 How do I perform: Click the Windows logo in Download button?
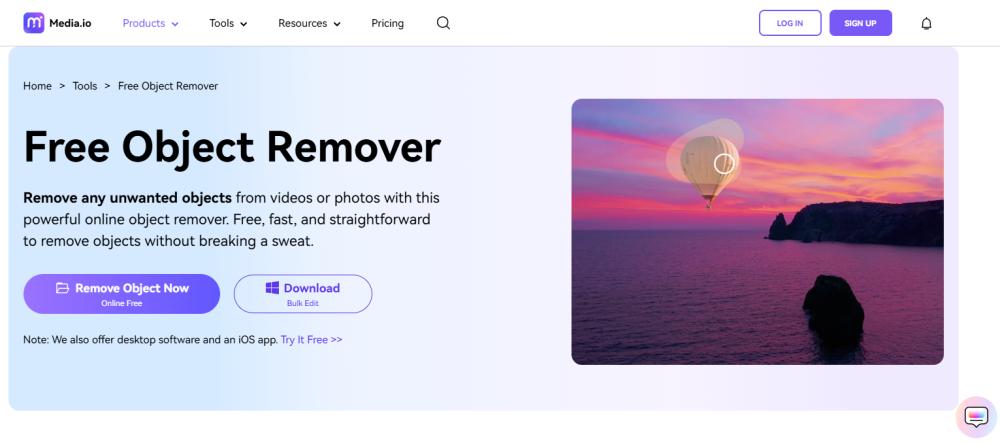point(272,288)
